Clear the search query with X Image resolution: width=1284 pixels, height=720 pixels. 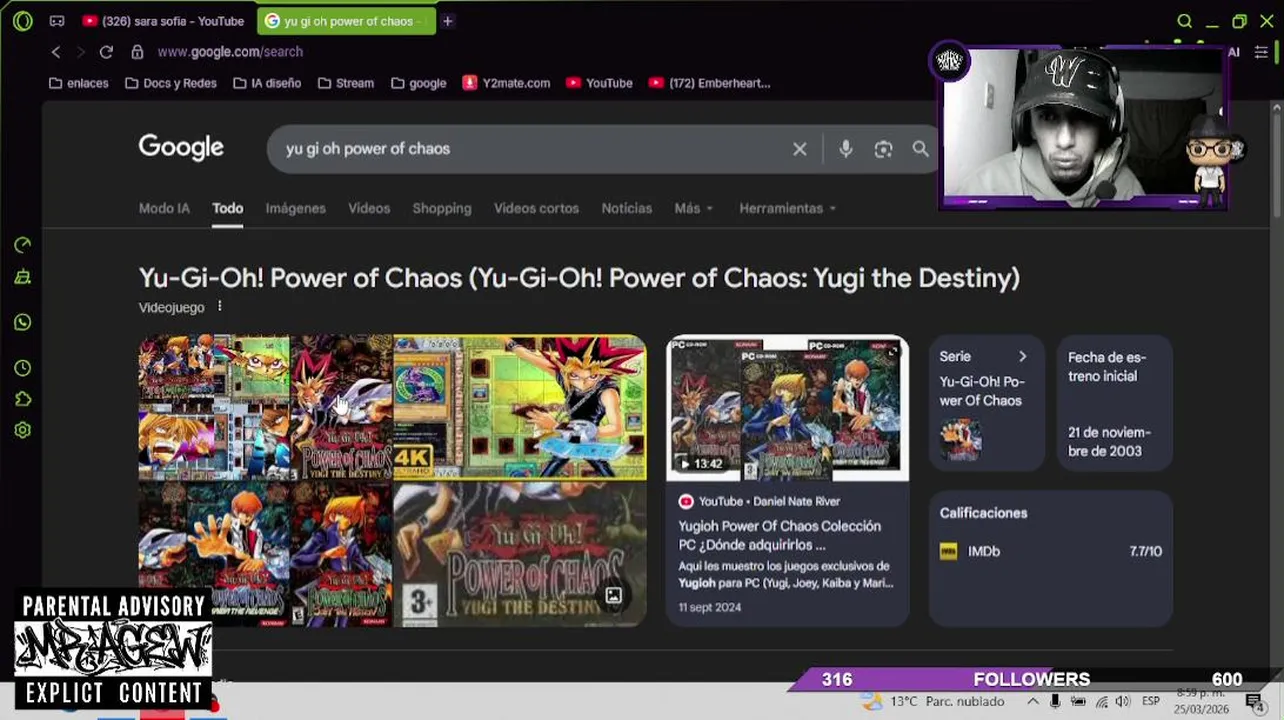tap(800, 149)
